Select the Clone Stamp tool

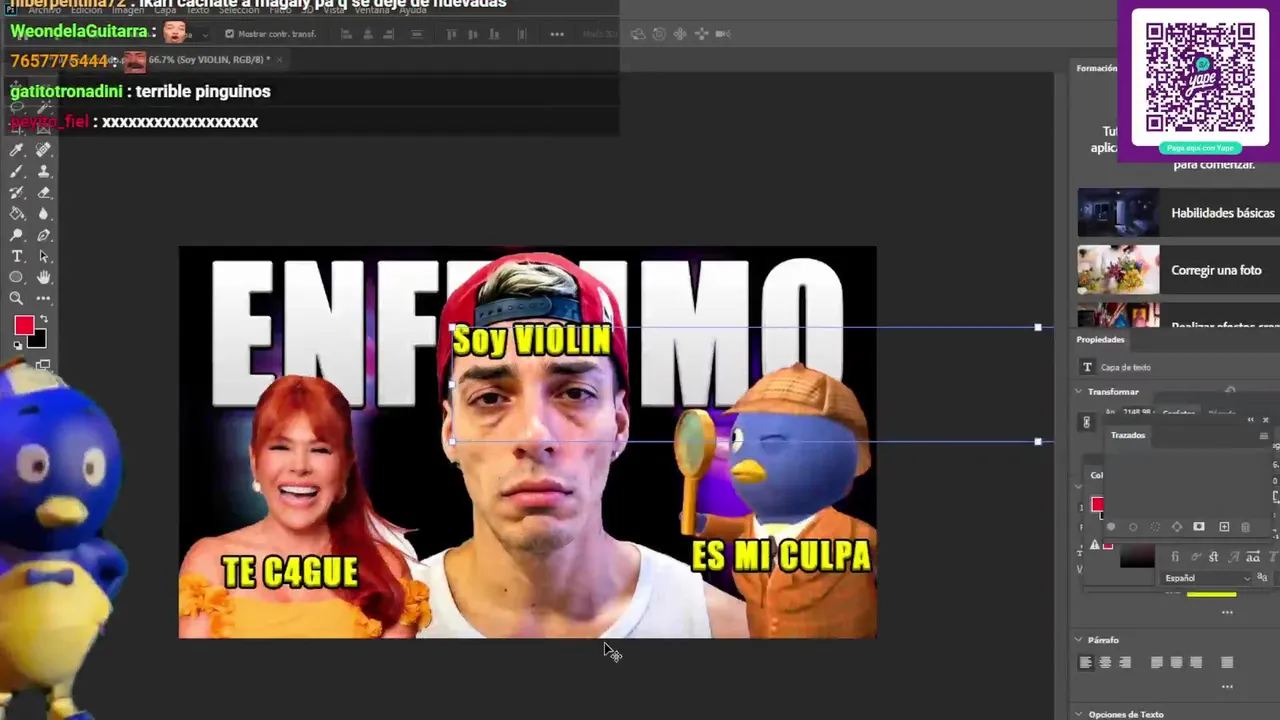(x=44, y=172)
